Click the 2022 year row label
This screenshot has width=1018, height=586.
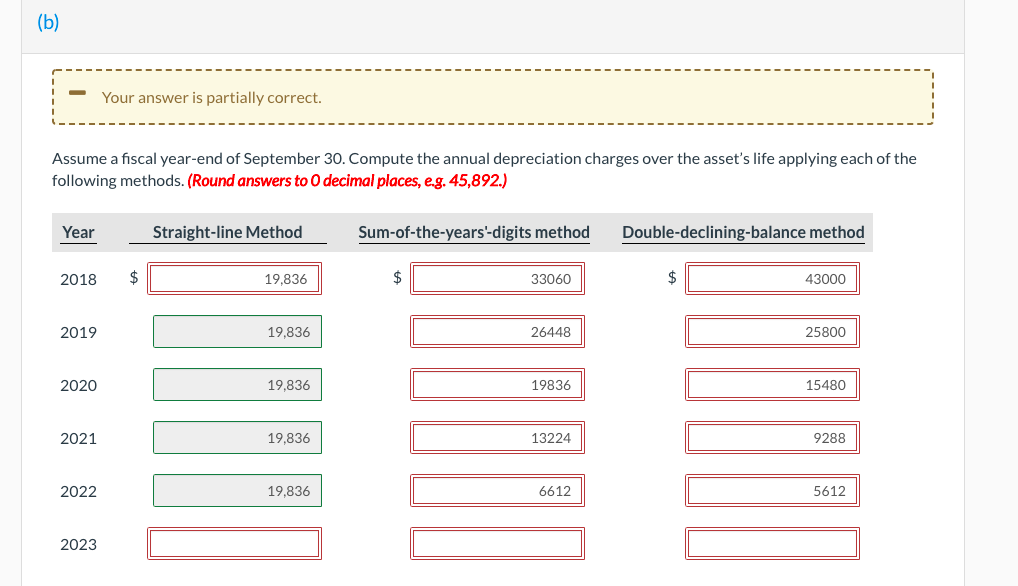pyautogui.click(x=79, y=492)
